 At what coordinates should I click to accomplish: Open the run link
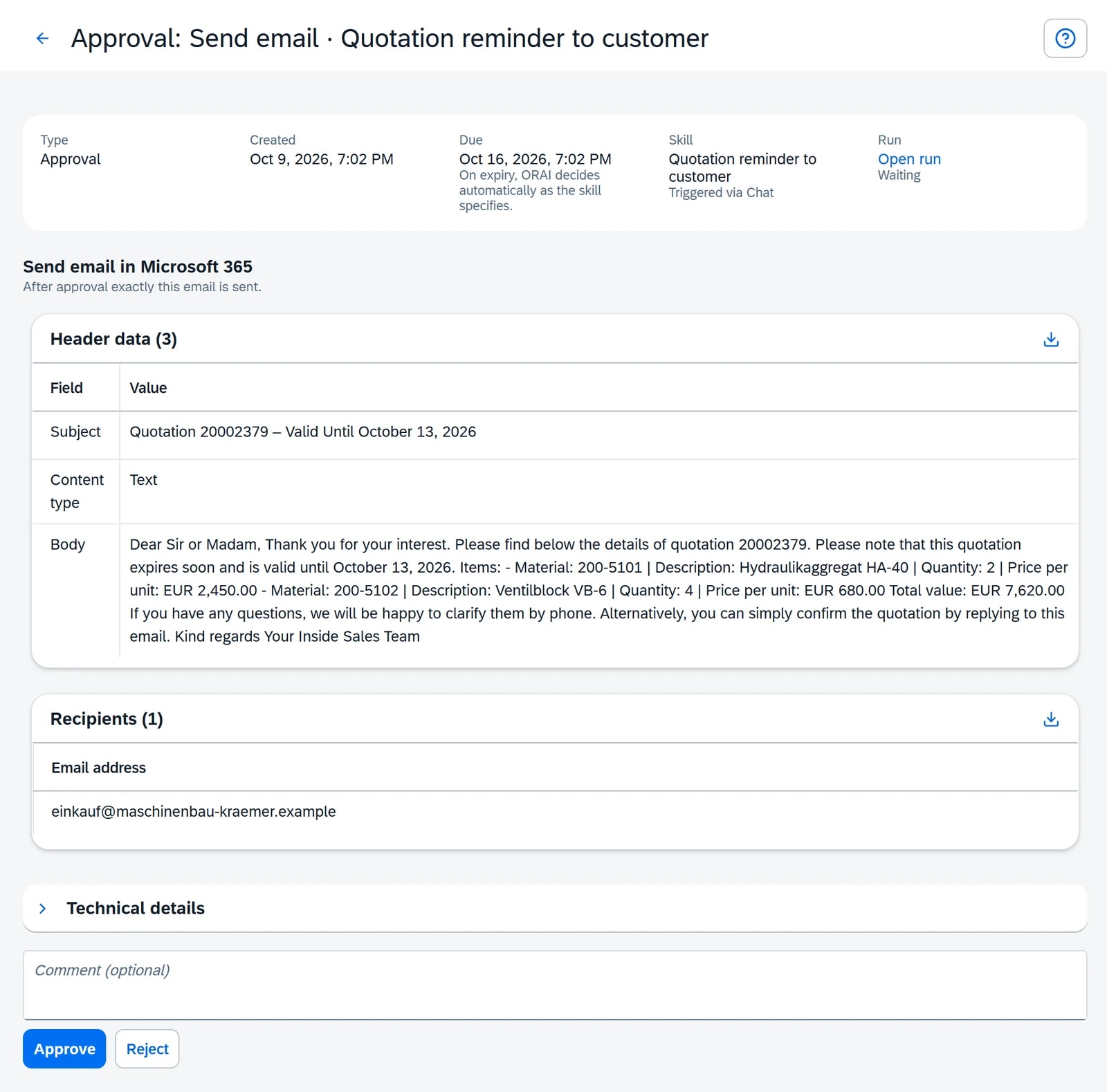909,159
